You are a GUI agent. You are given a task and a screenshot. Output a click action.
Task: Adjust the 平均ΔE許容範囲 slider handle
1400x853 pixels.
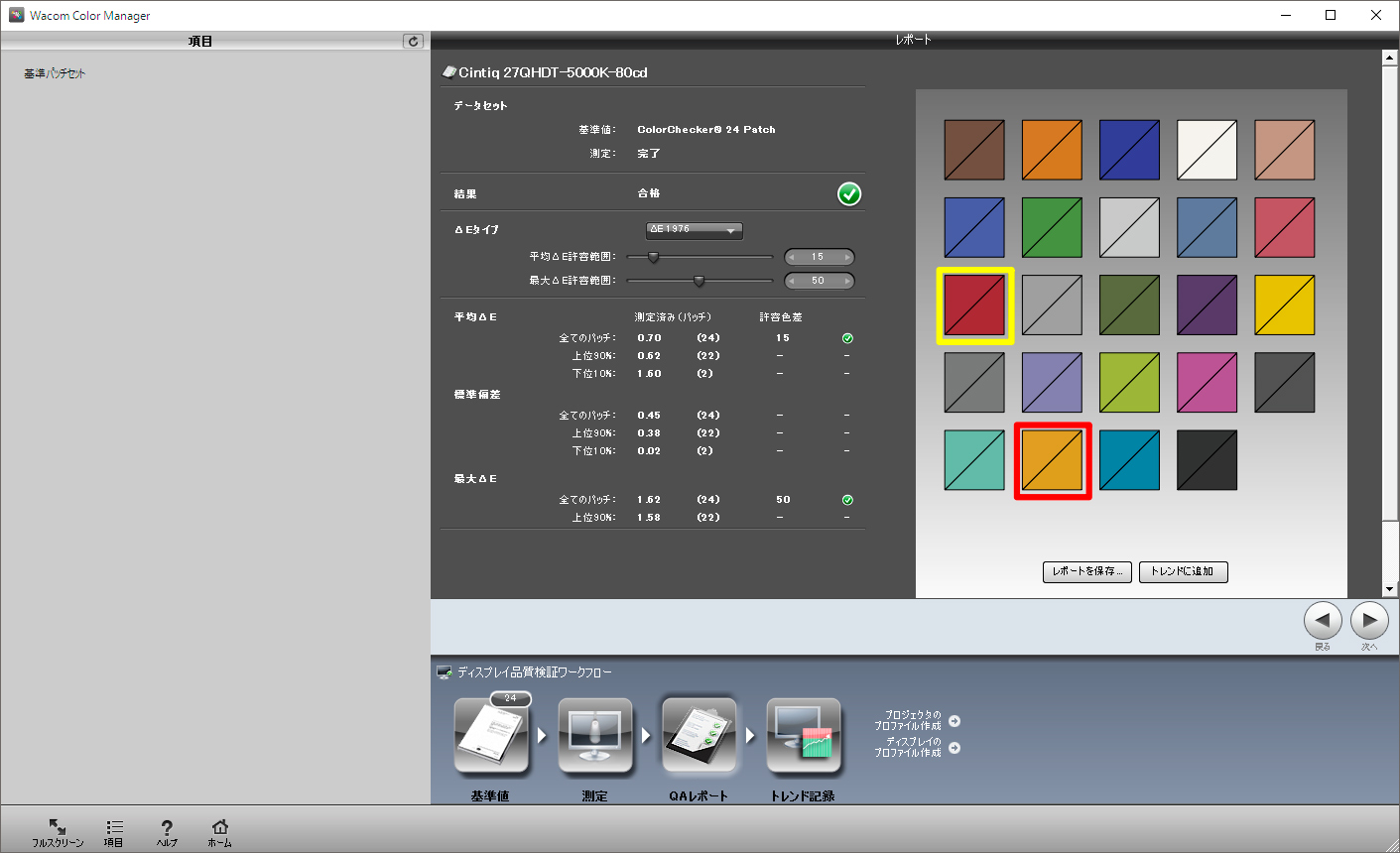click(x=653, y=257)
